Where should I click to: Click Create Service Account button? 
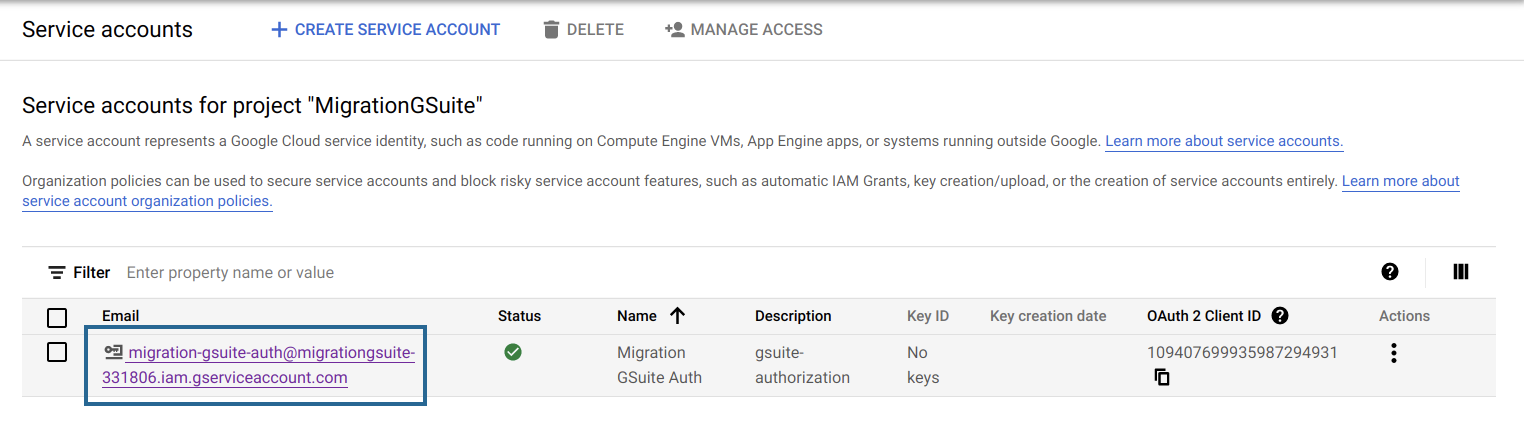(x=385, y=30)
